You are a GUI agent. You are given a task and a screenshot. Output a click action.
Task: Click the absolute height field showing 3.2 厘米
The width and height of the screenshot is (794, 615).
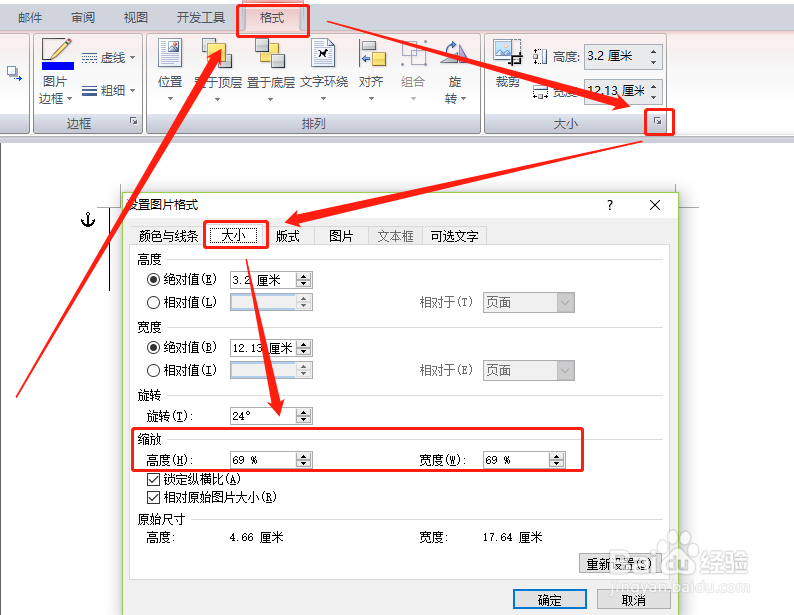point(263,280)
